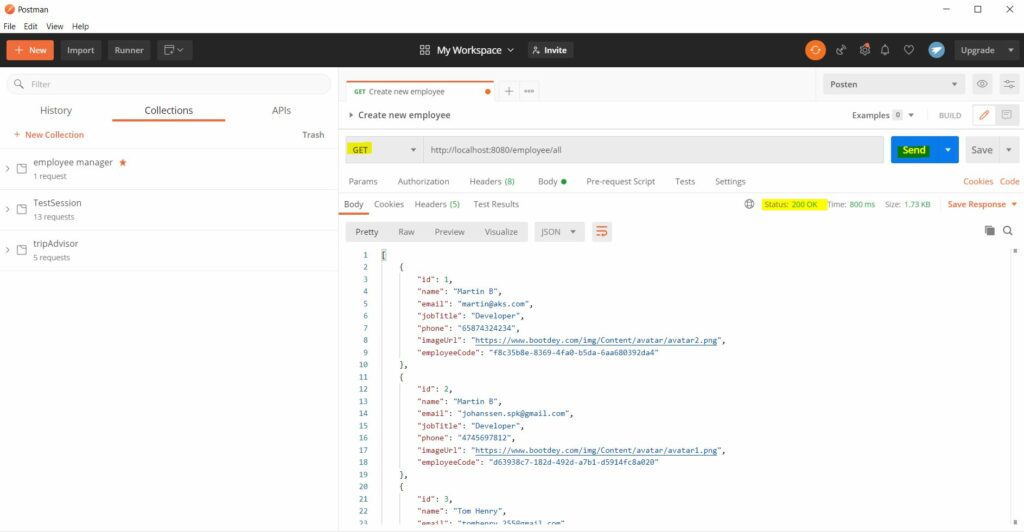Open the notifications bell
Viewport: 1024px width, 532px height.
(x=885, y=50)
